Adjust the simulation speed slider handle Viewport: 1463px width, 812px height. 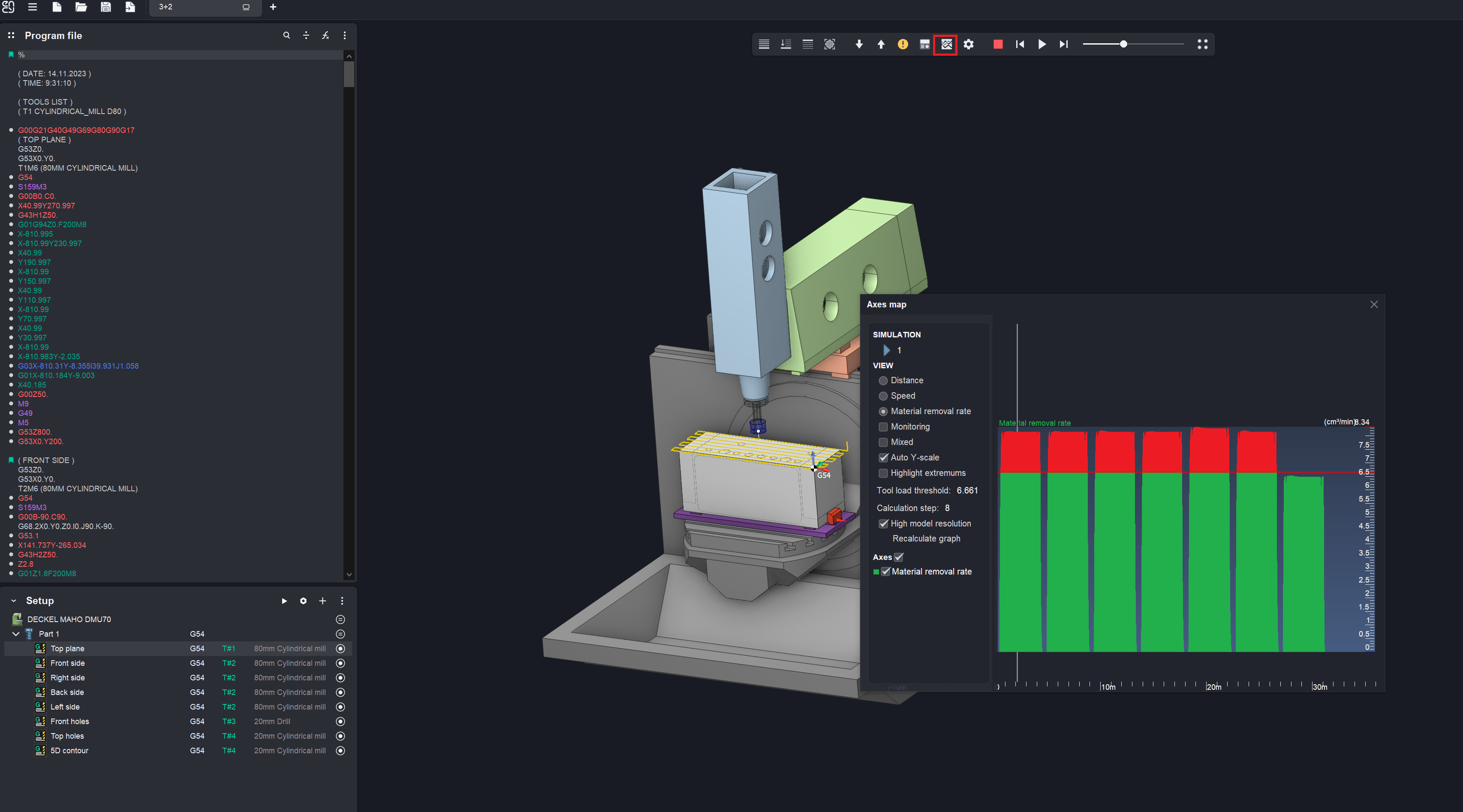point(1123,44)
